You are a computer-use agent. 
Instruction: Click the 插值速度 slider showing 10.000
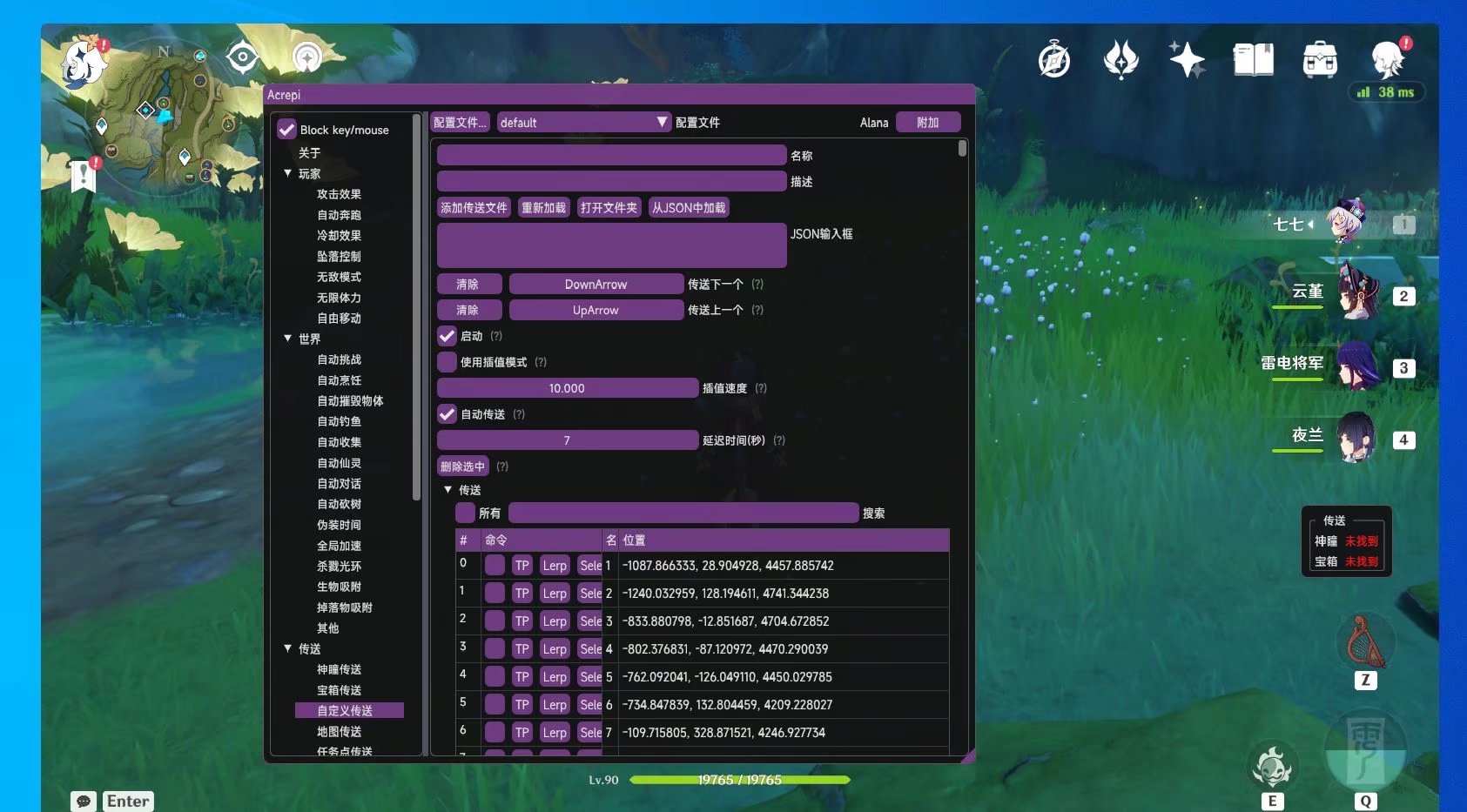point(568,388)
